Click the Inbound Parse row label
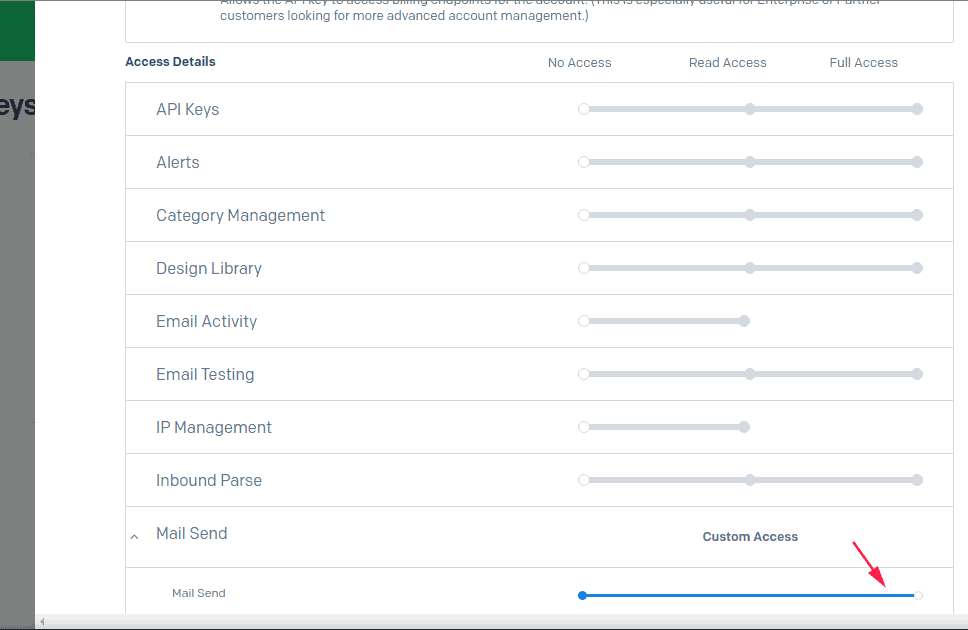The height and width of the screenshot is (630, 968). coord(209,481)
